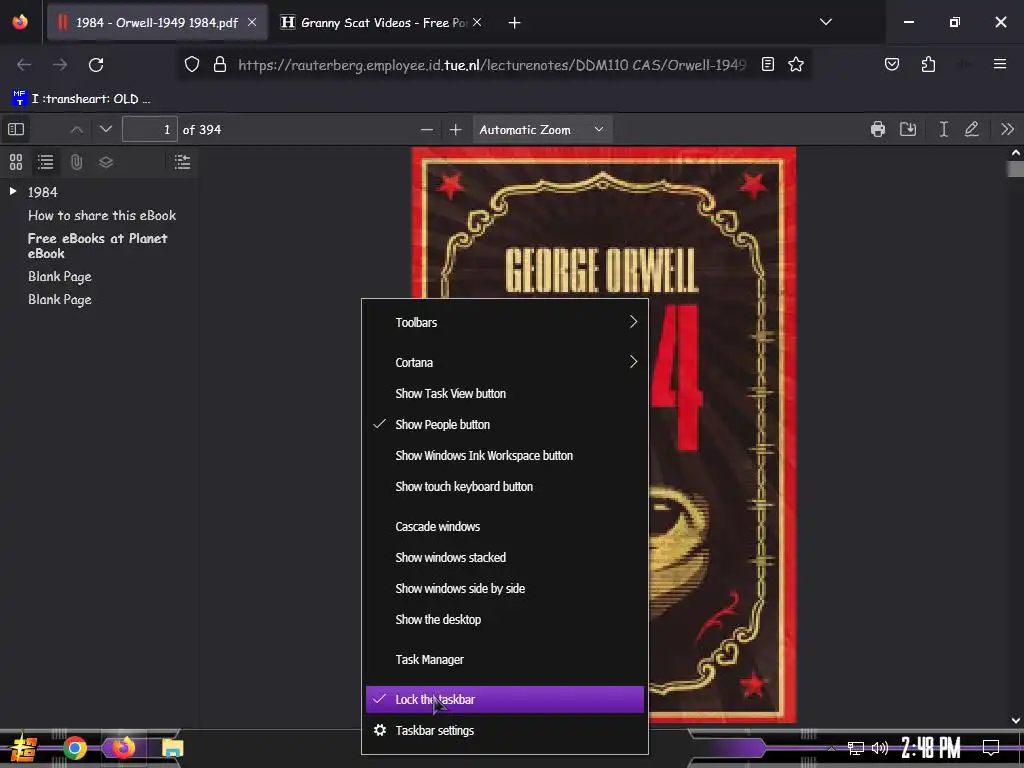Open the Start menu button
The height and width of the screenshot is (768, 1024).
click(x=23, y=748)
